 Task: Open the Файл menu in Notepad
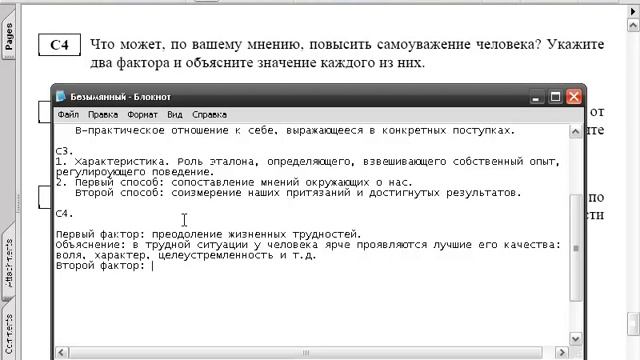point(68,115)
